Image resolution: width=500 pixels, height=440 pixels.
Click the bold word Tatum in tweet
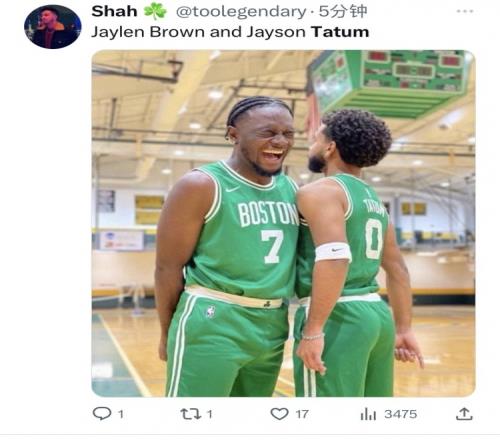(x=340, y=32)
